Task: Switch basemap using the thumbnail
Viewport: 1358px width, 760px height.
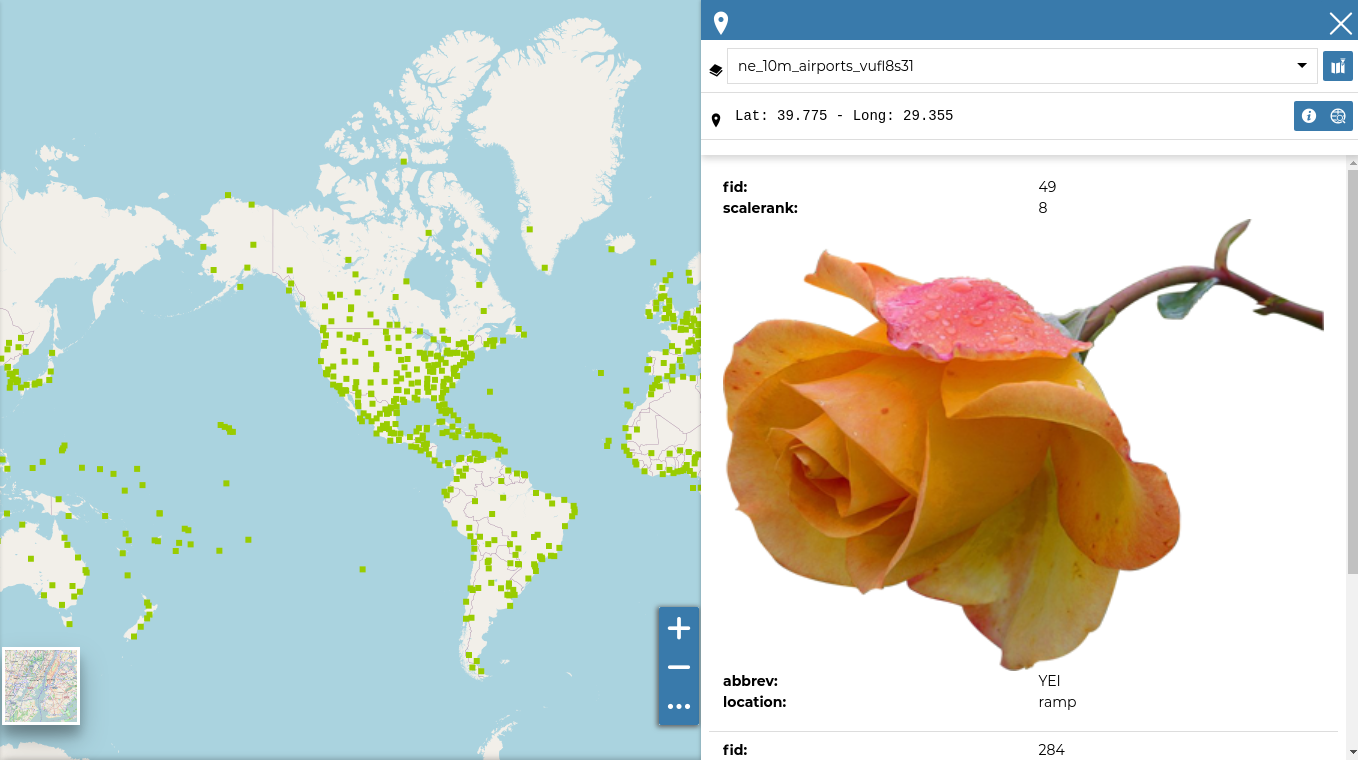Action: (41, 686)
